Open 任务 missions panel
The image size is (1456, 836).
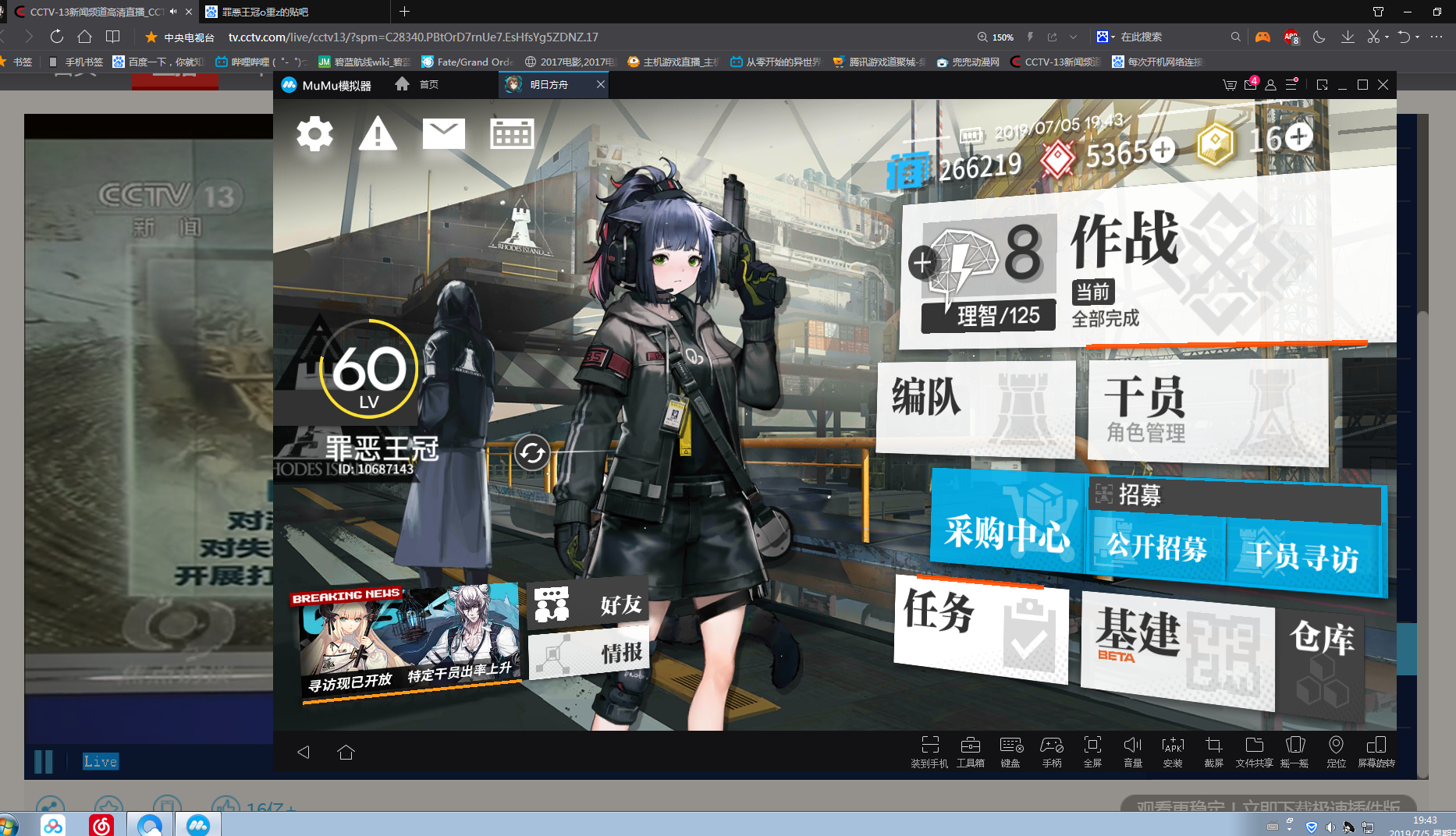click(981, 631)
